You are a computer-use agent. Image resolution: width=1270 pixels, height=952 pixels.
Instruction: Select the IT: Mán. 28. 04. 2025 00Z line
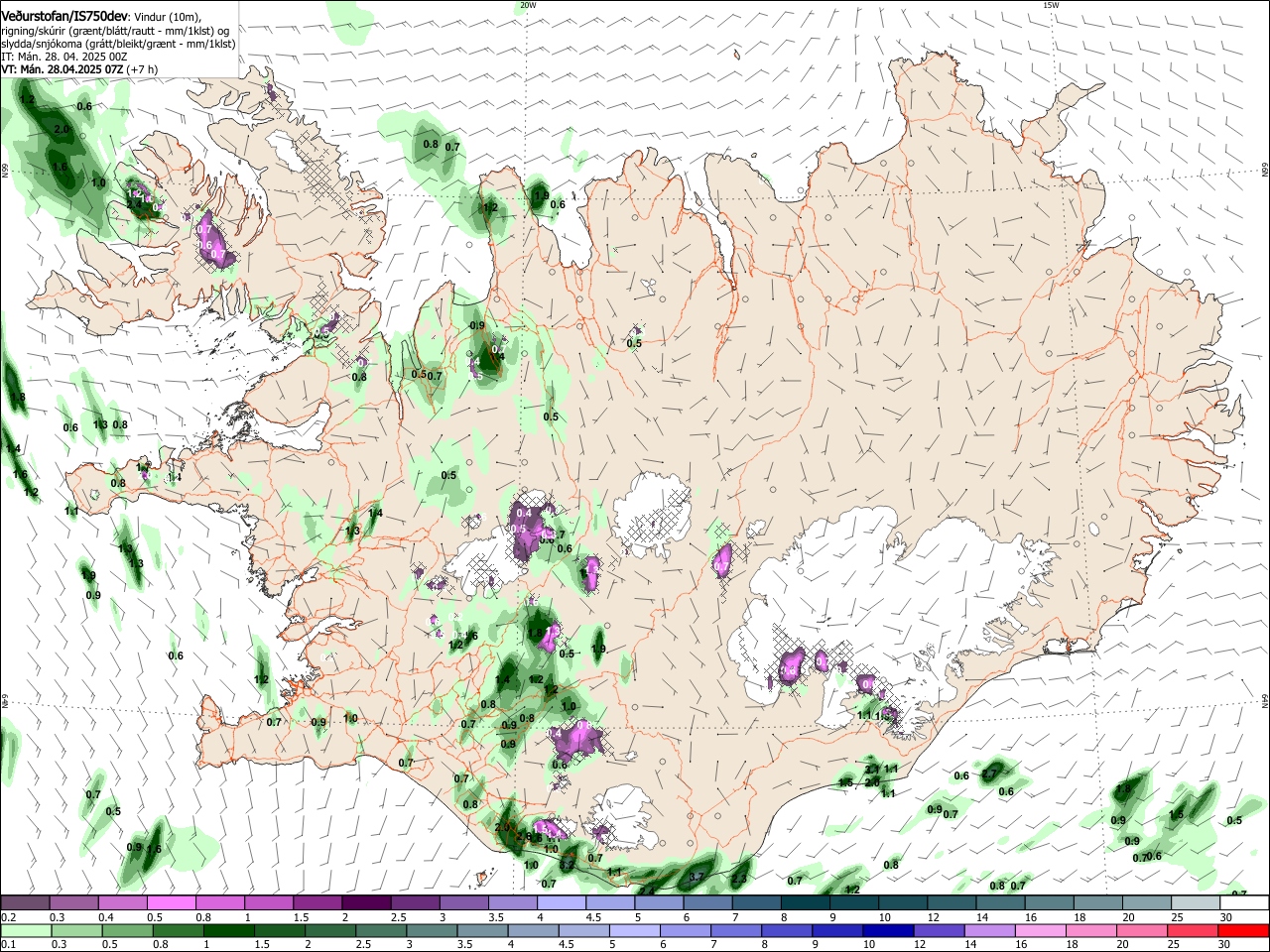pyautogui.click(x=63, y=57)
